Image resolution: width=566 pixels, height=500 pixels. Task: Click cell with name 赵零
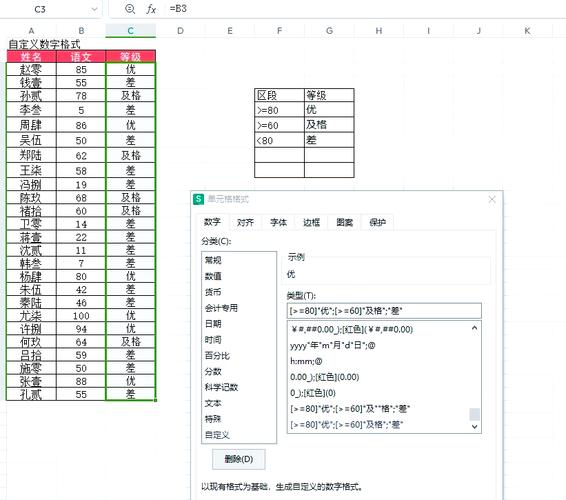31,69
